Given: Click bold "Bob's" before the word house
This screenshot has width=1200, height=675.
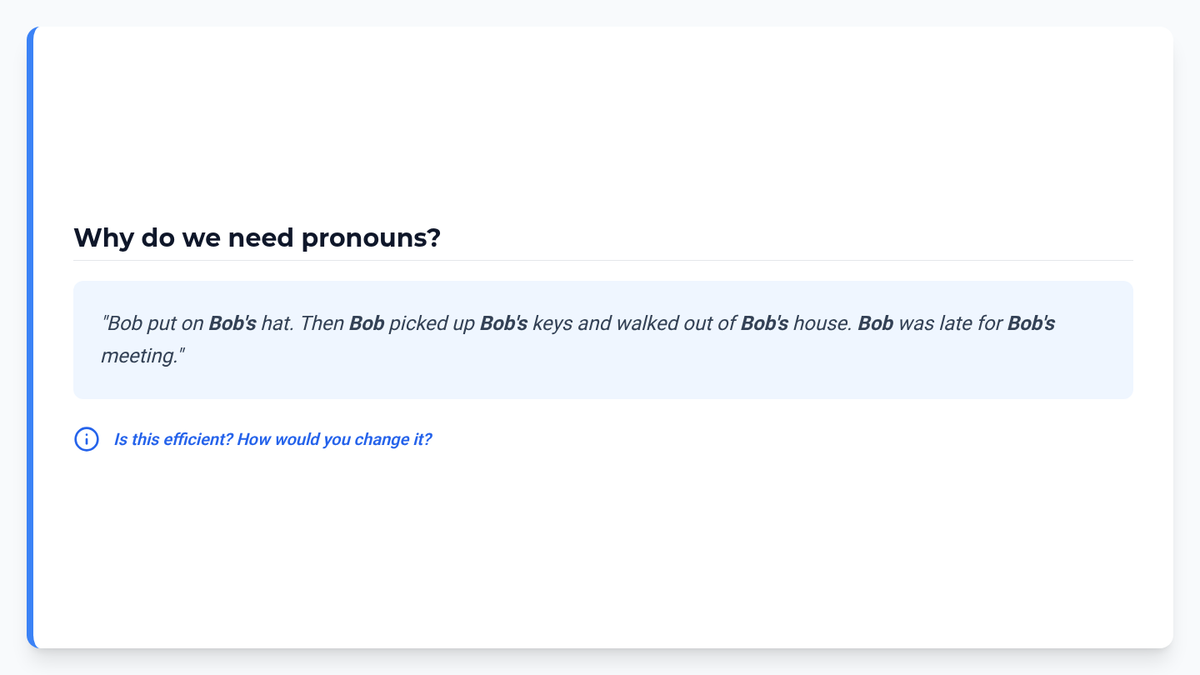Looking at the screenshot, I should point(765,324).
